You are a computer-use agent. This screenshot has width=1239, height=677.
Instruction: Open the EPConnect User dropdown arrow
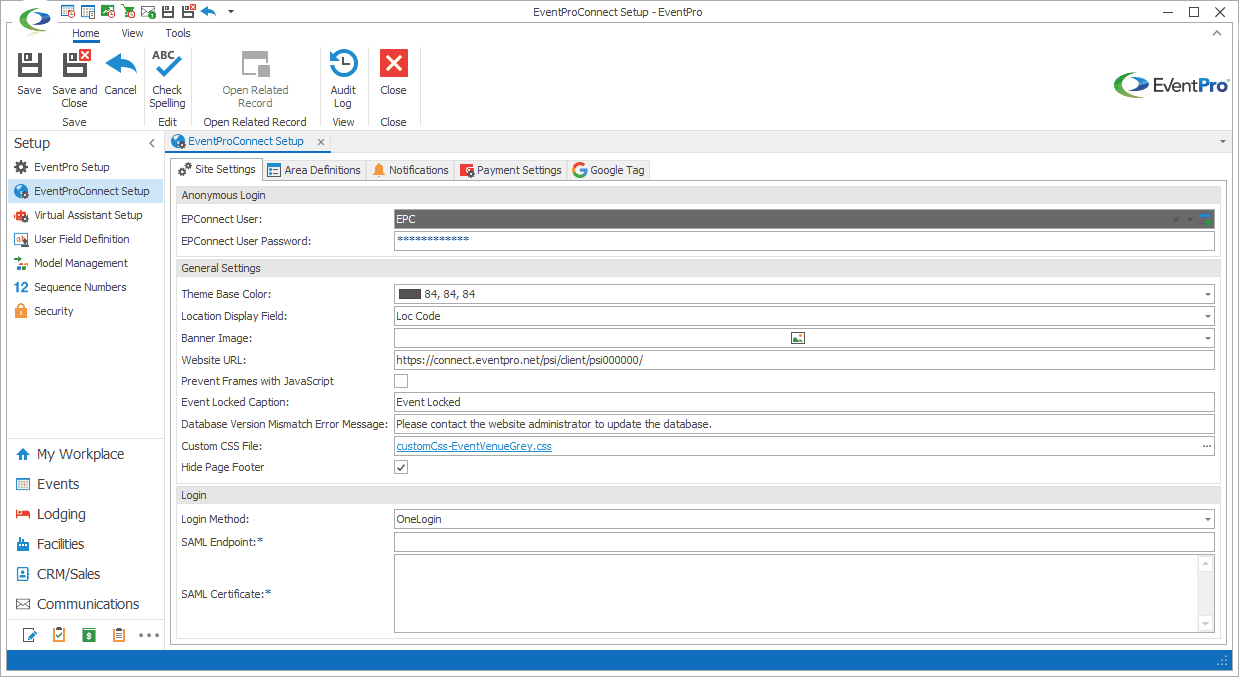tap(1190, 219)
